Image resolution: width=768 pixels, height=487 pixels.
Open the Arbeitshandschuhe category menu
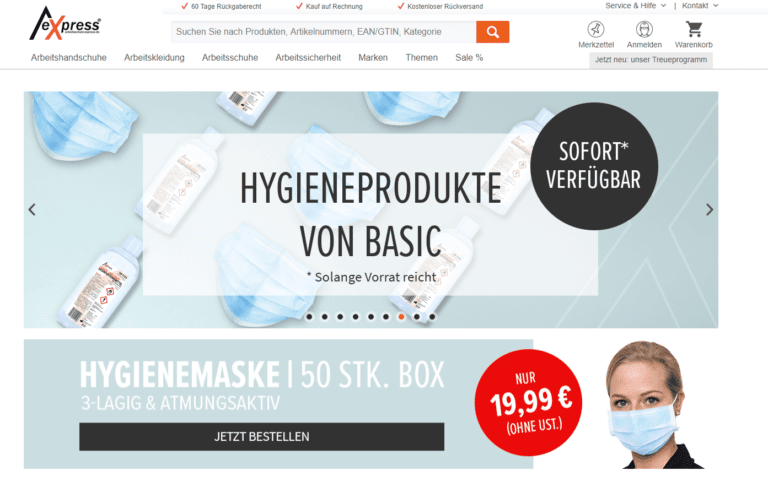69,57
